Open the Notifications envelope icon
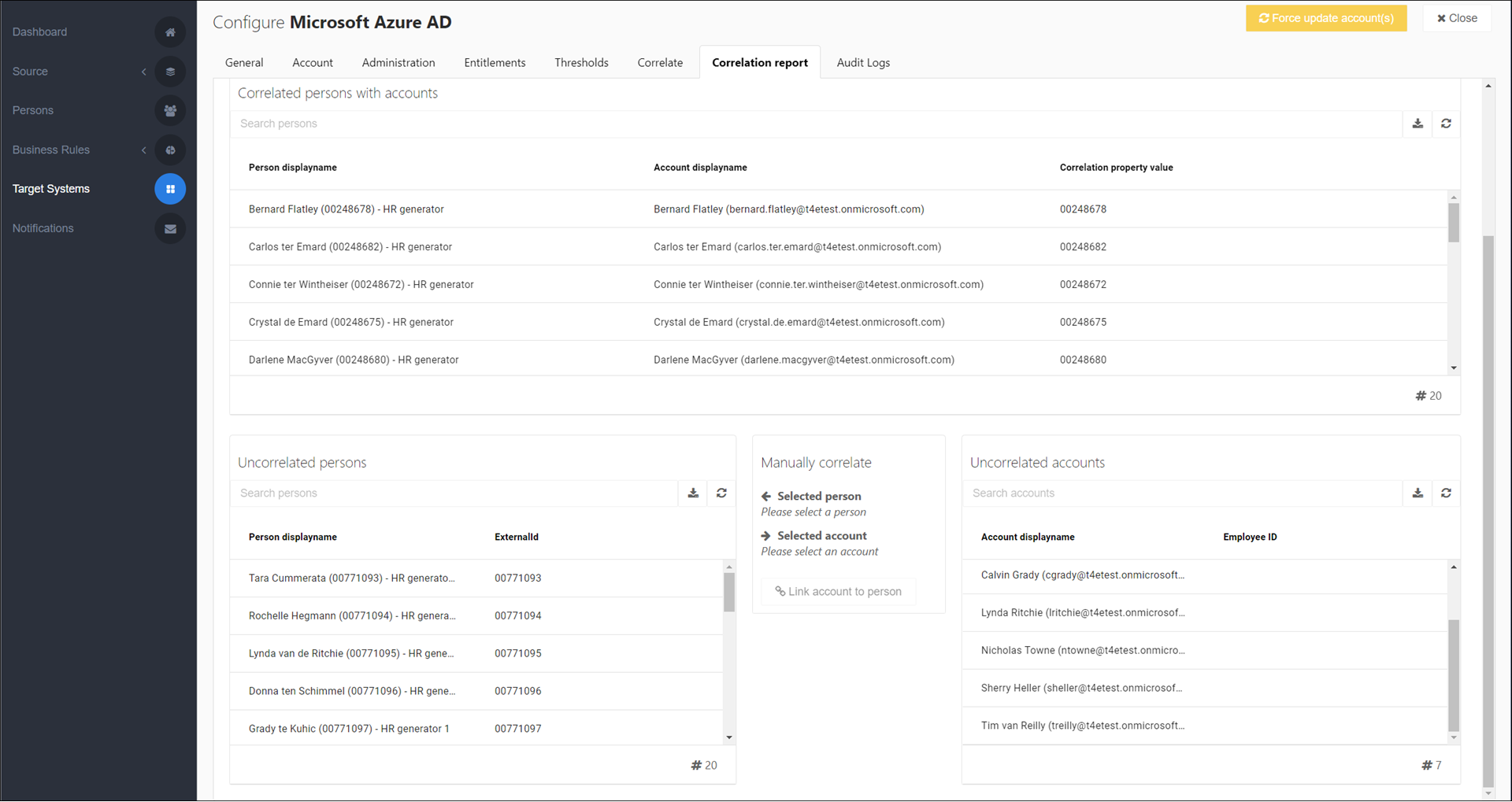Screen dimensions: 1512x802 170,229
